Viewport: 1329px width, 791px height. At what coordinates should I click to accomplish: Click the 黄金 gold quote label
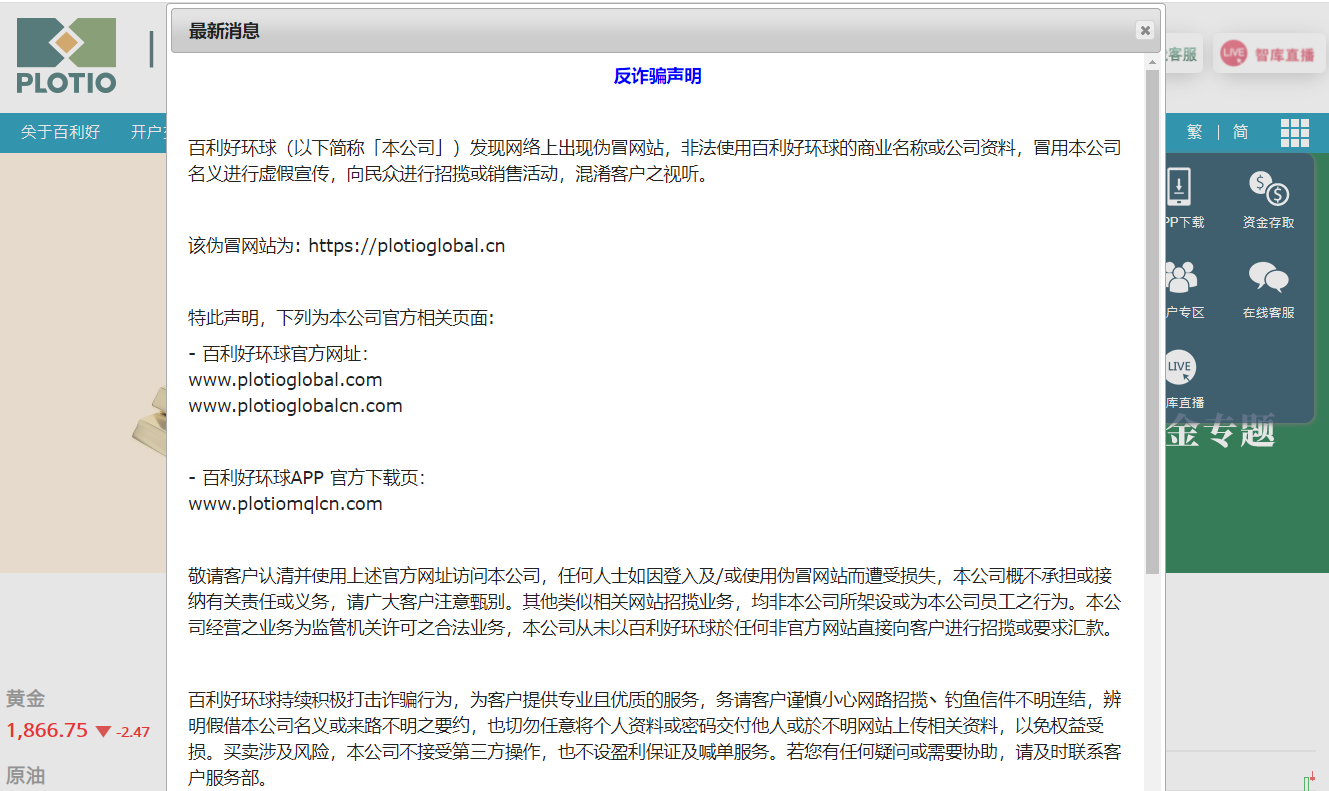pyautogui.click(x=25, y=699)
